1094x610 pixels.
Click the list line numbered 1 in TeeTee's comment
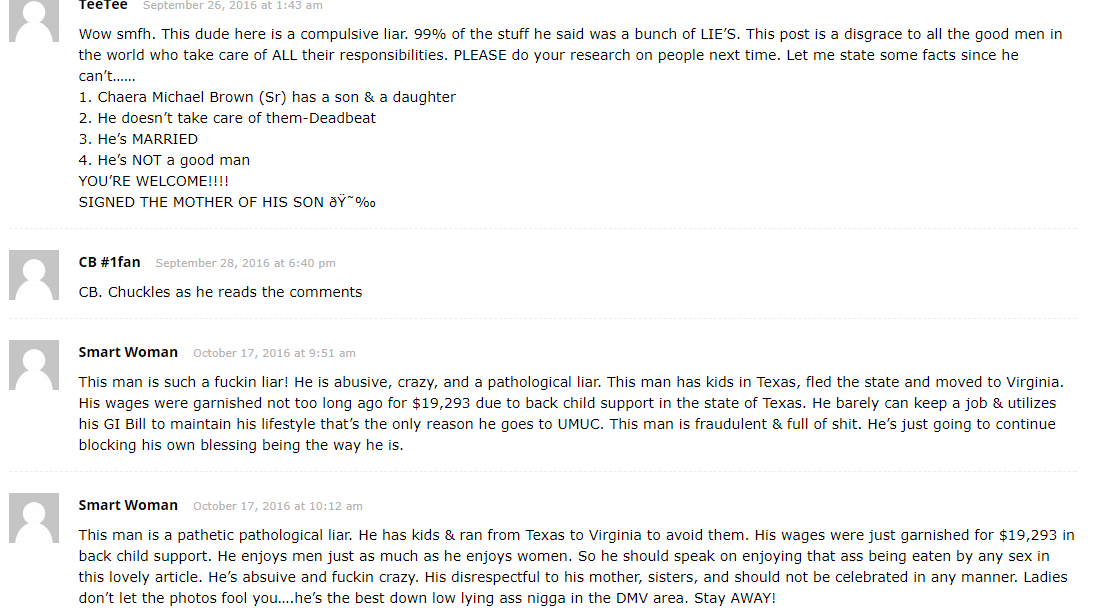coord(267,97)
